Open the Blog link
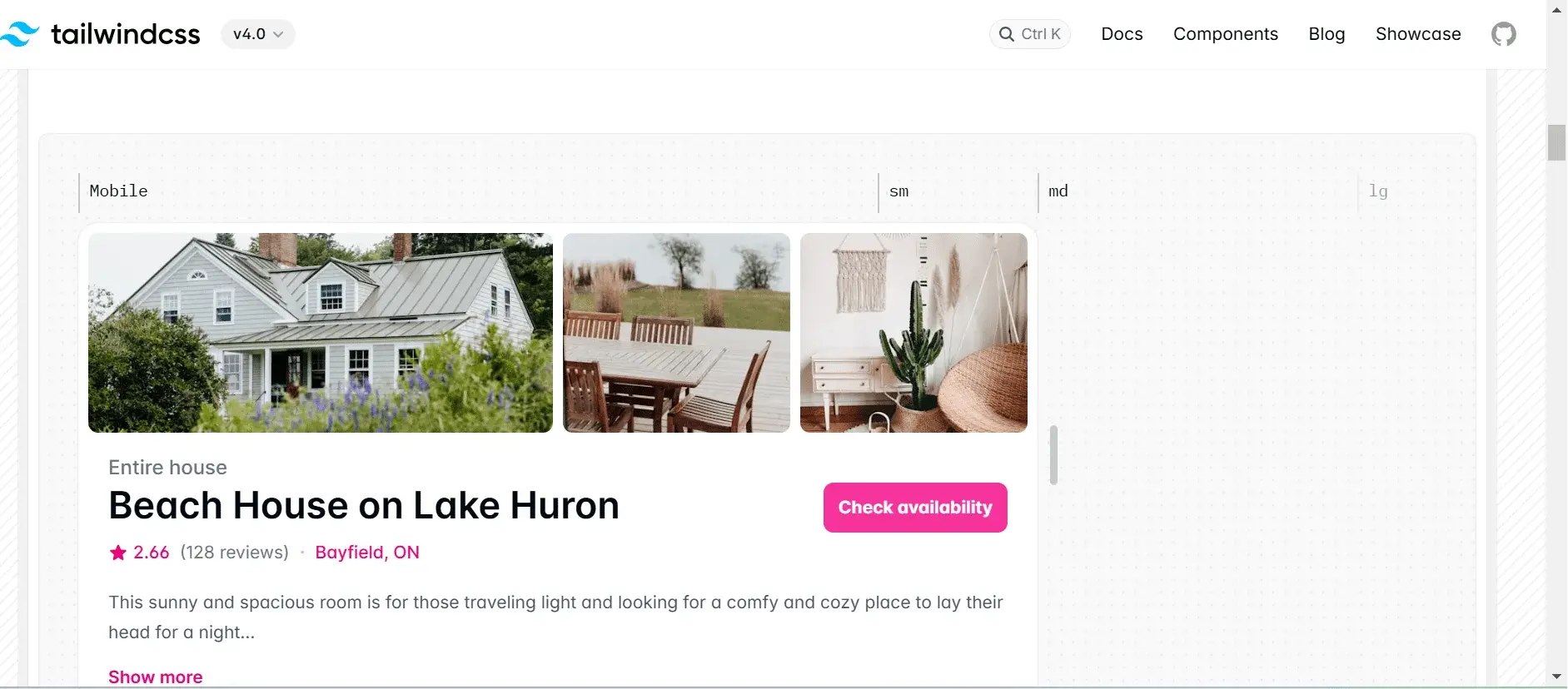1568x689 pixels. click(x=1327, y=34)
